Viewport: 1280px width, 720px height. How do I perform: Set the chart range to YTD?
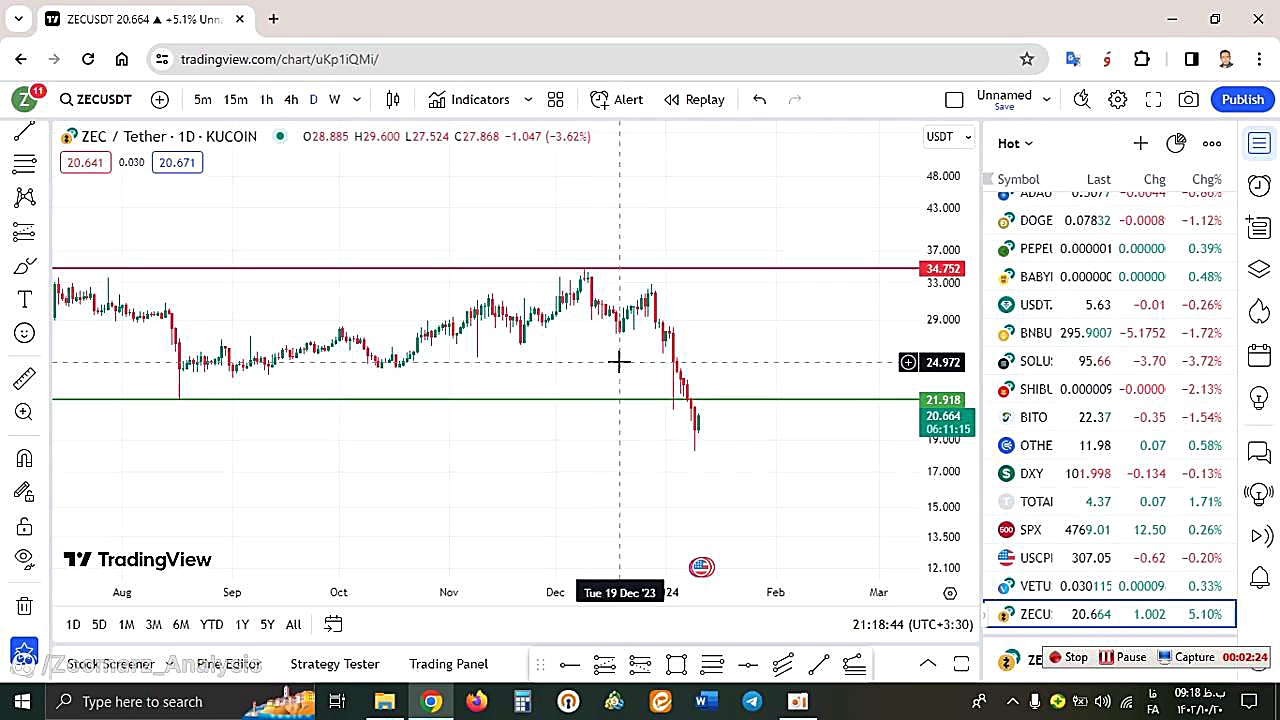pos(211,624)
